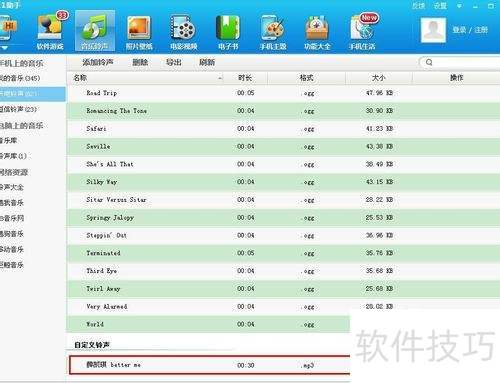Select 电脑上的音乐 in the sidebar
This screenshot has height=383, width=500.
22,125
